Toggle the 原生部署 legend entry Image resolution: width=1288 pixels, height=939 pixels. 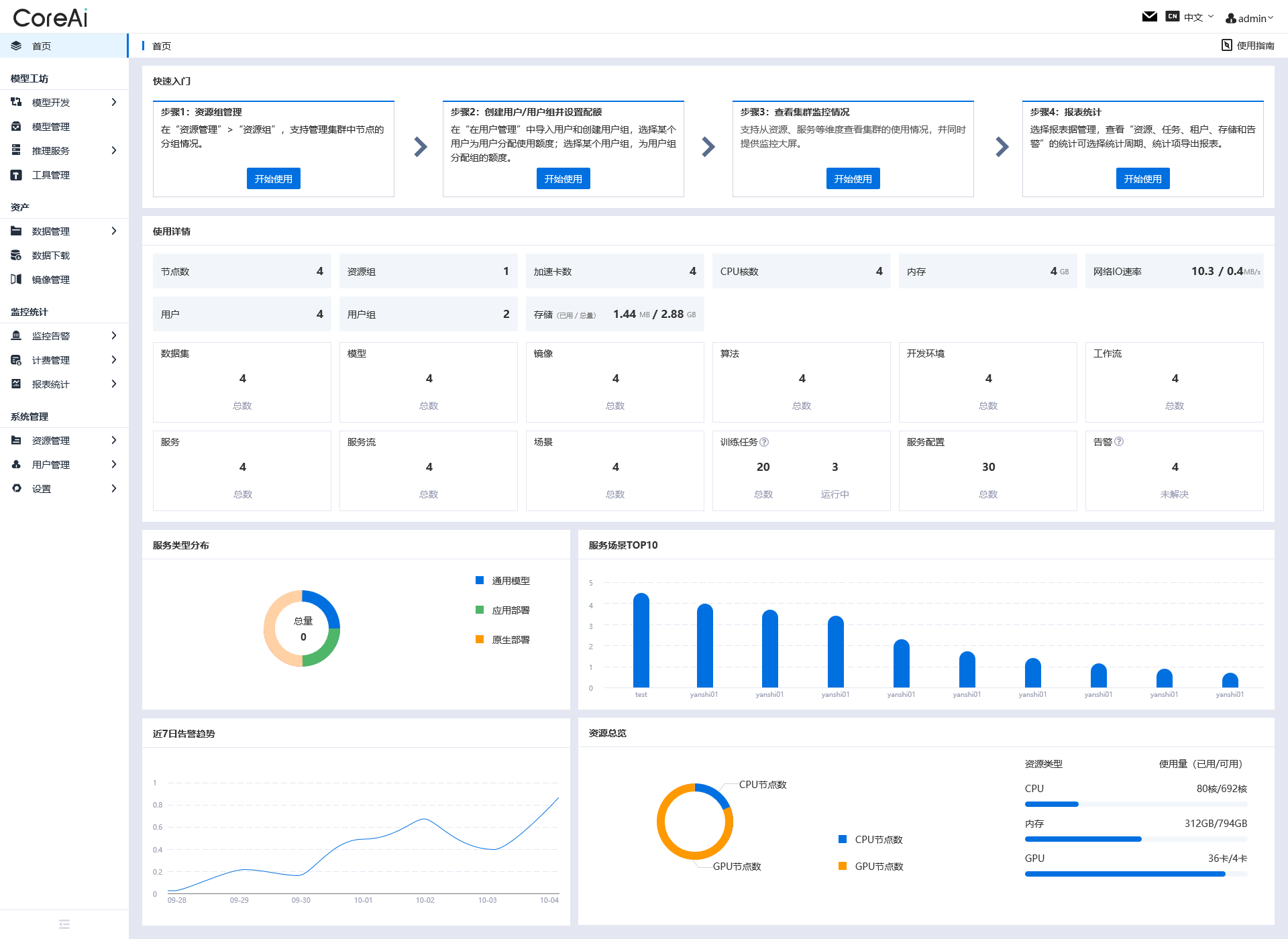point(503,640)
